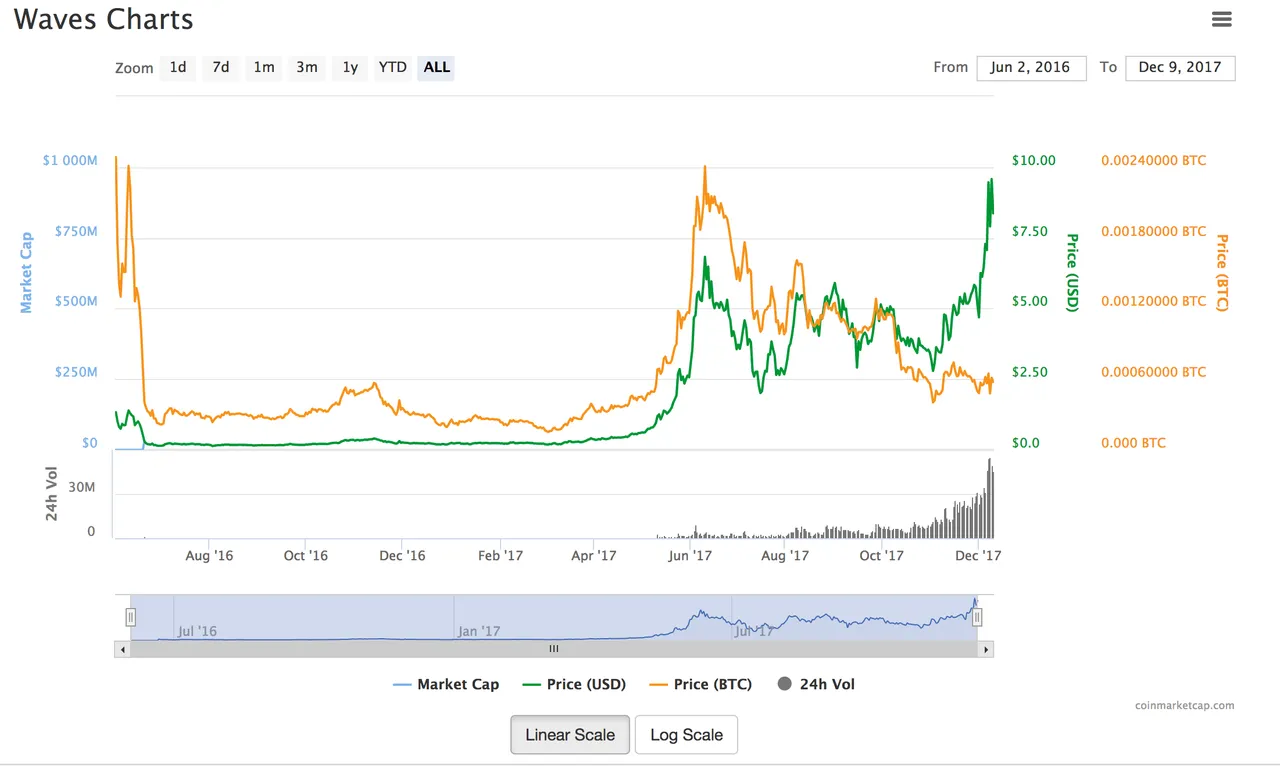Click the Apr '17 x-axis label

pos(593,555)
